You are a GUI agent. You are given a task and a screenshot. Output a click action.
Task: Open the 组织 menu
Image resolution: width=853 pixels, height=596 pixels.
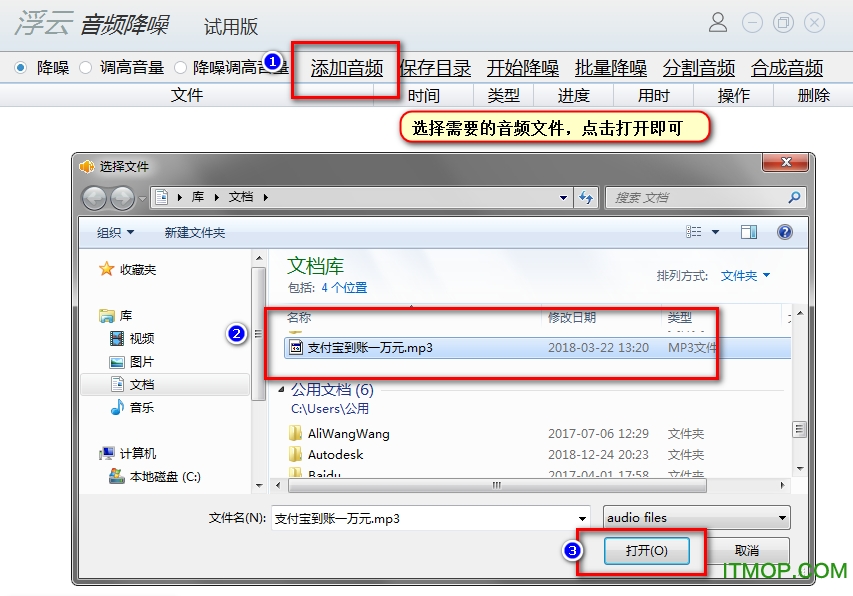coord(112,231)
